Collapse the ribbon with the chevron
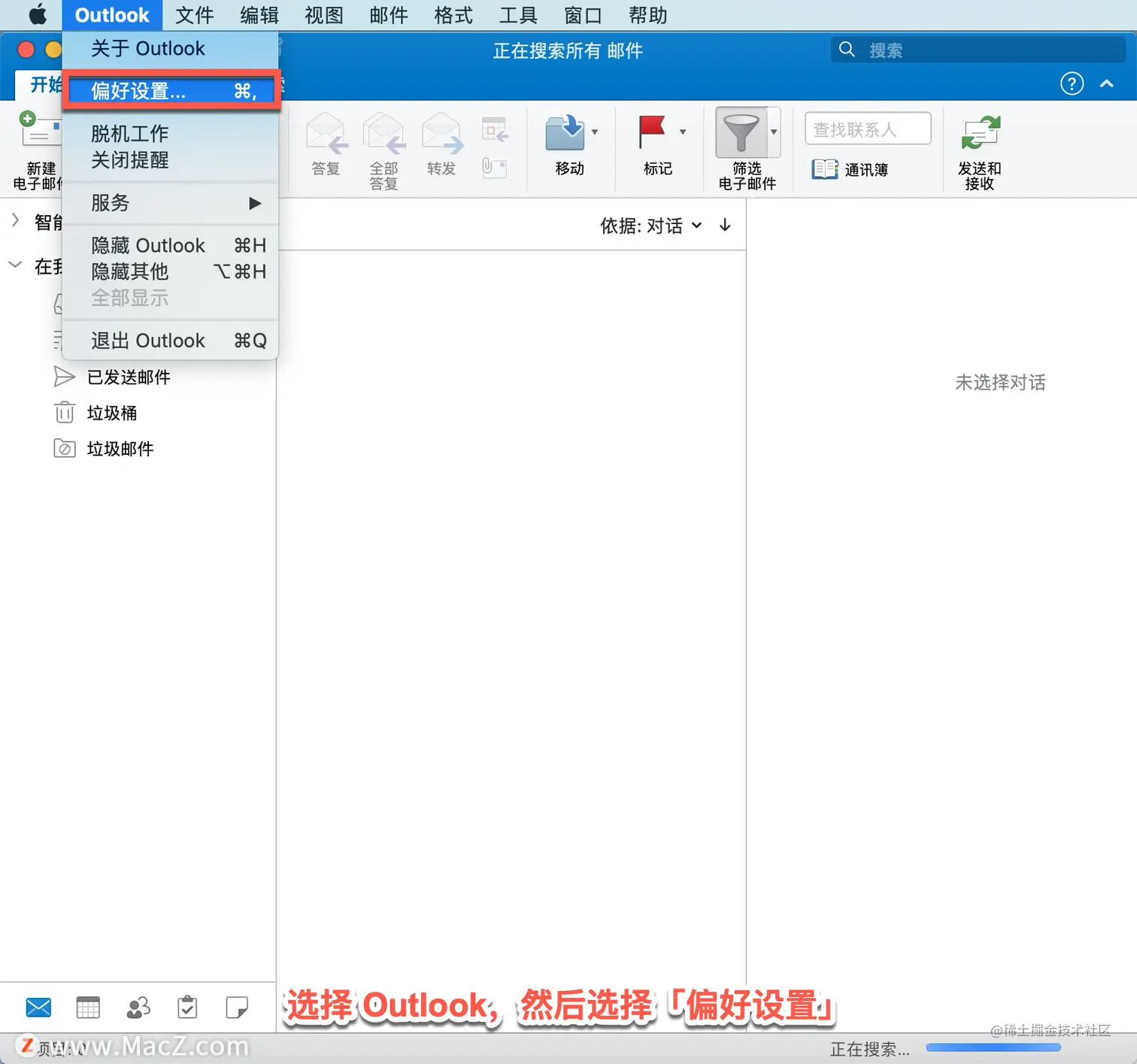This screenshot has height=1064, width=1137. (1107, 83)
